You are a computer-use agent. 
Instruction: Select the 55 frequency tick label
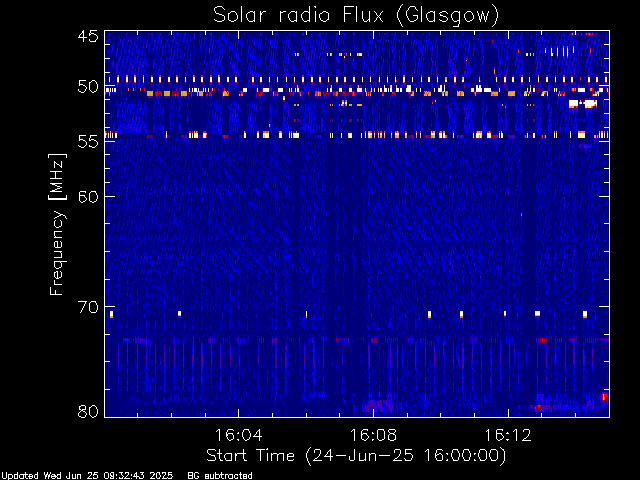point(88,142)
